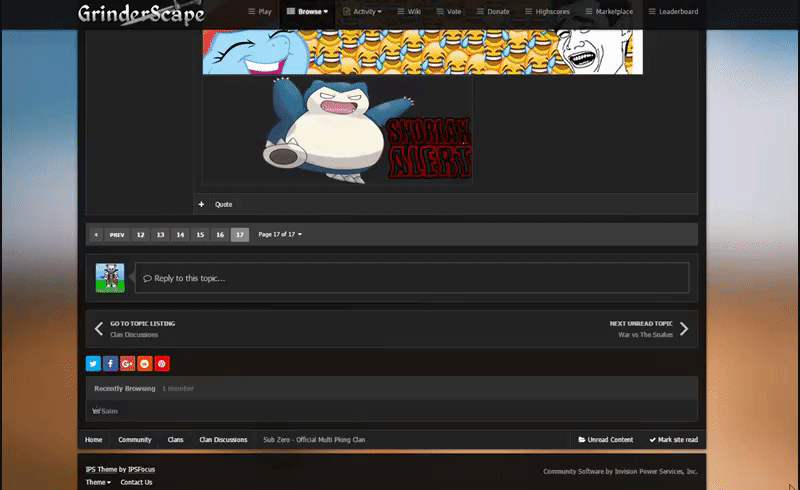Viewport: 800px width, 490px height.
Task: Click the right chevron for next topic
Action: pos(684,329)
